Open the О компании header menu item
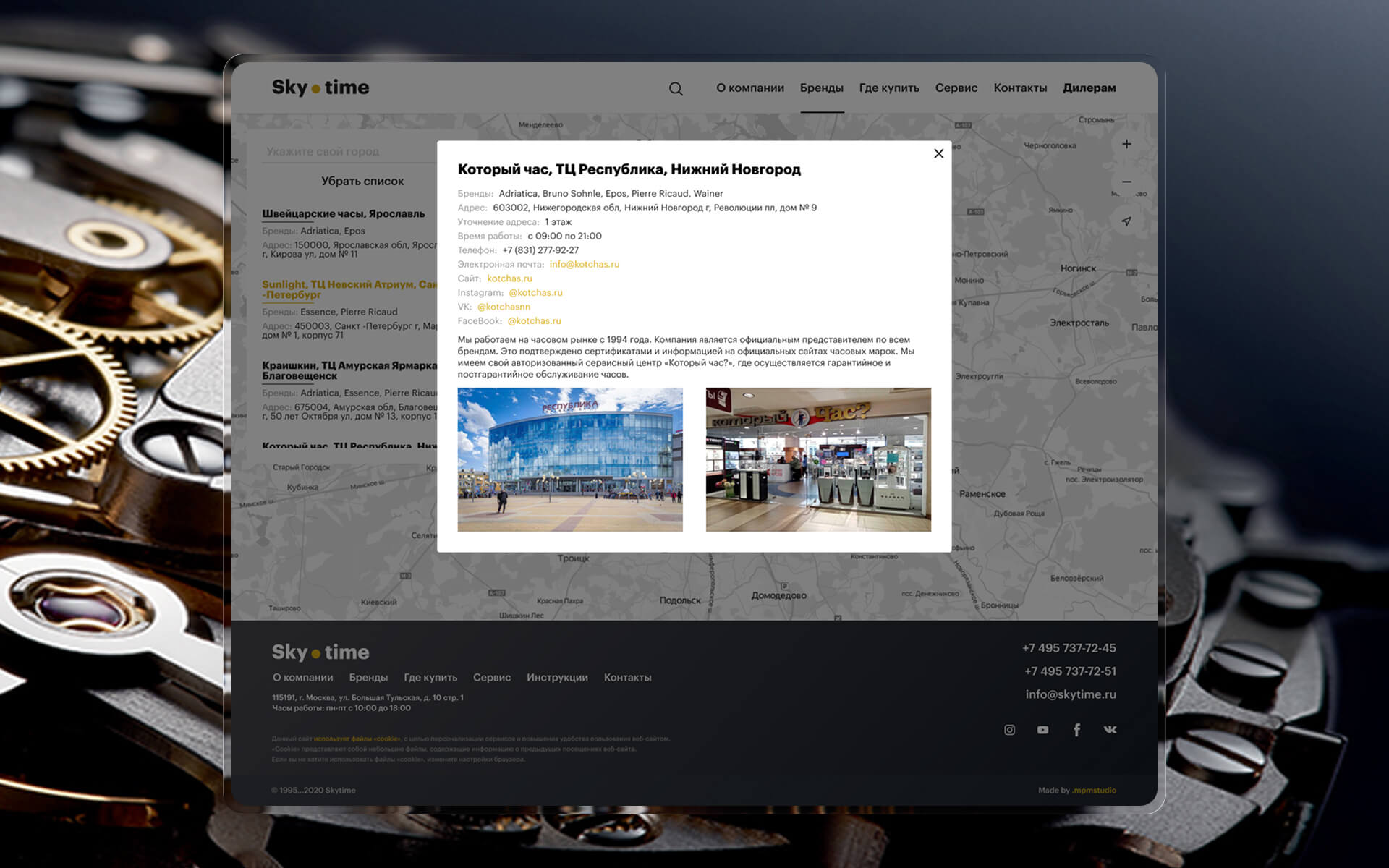Image resolution: width=1389 pixels, height=868 pixels. click(x=750, y=88)
